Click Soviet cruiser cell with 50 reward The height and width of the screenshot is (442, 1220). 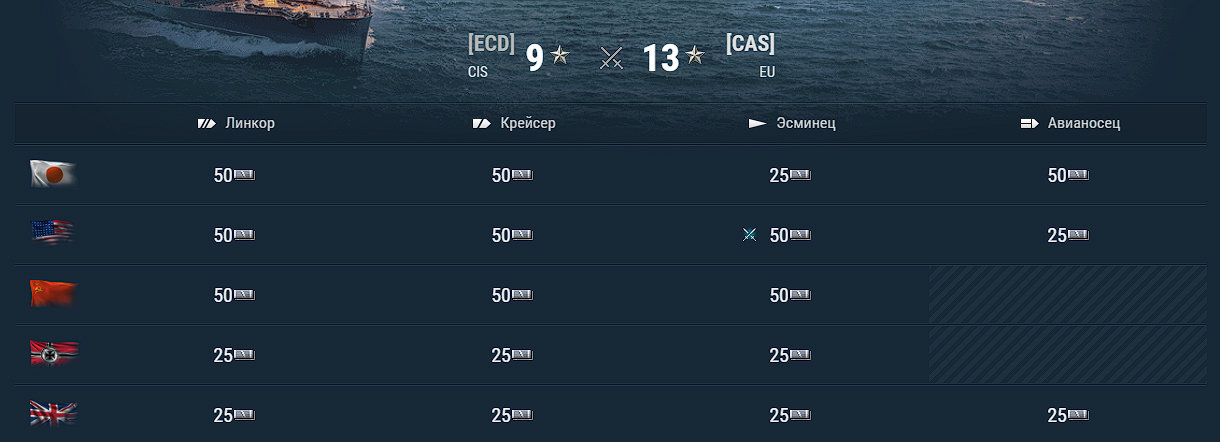click(x=512, y=295)
